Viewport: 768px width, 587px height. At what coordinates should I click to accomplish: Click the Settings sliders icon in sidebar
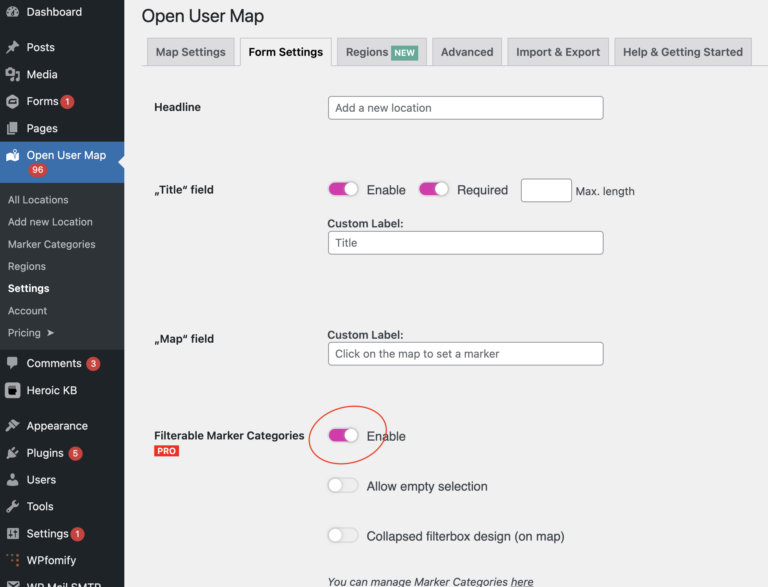coord(13,533)
